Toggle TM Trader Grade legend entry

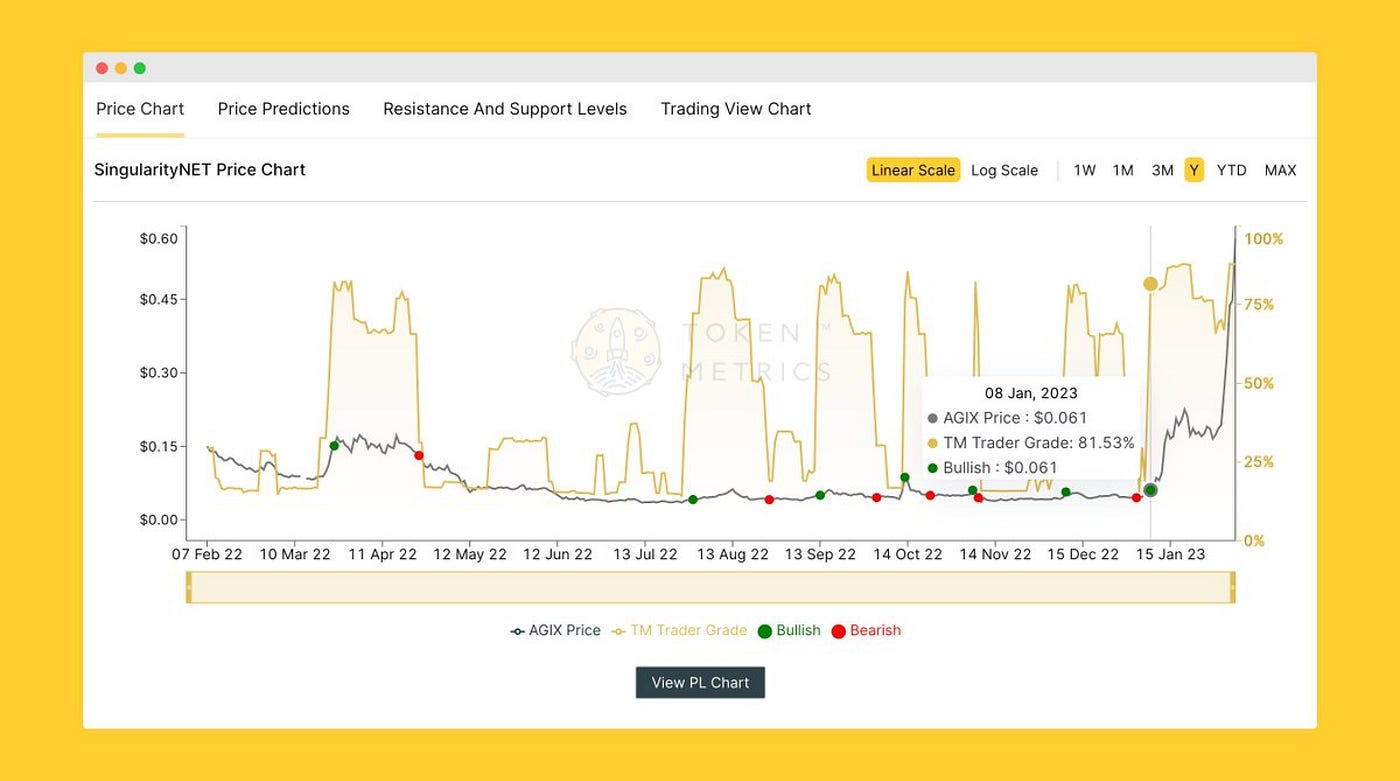point(679,631)
